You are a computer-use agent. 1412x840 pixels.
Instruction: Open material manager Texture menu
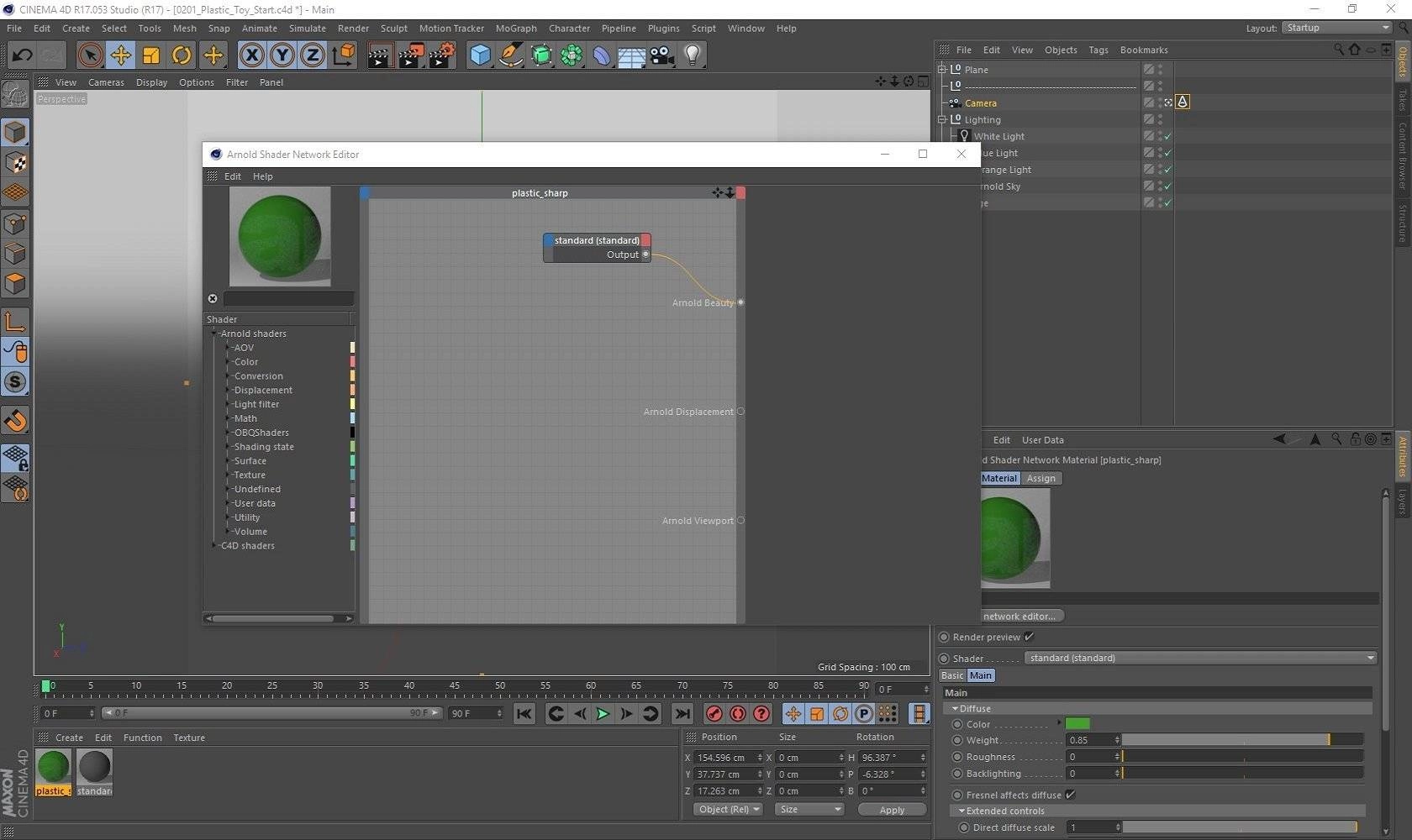(x=189, y=738)
